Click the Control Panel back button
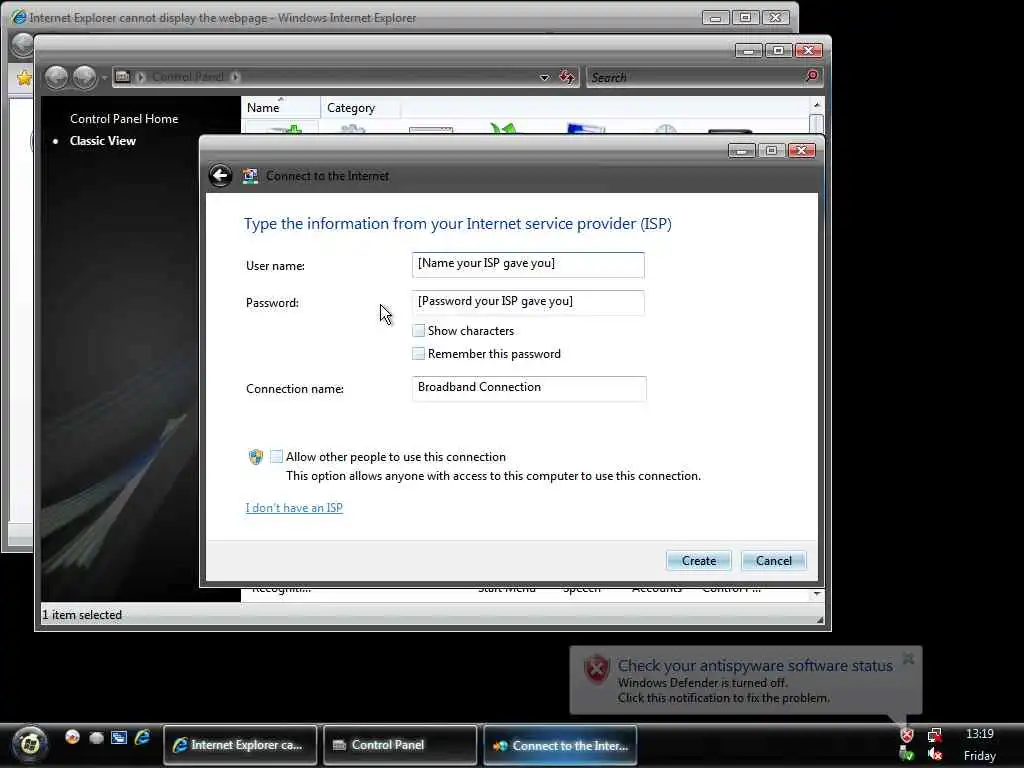 click(x=57, y=77)
